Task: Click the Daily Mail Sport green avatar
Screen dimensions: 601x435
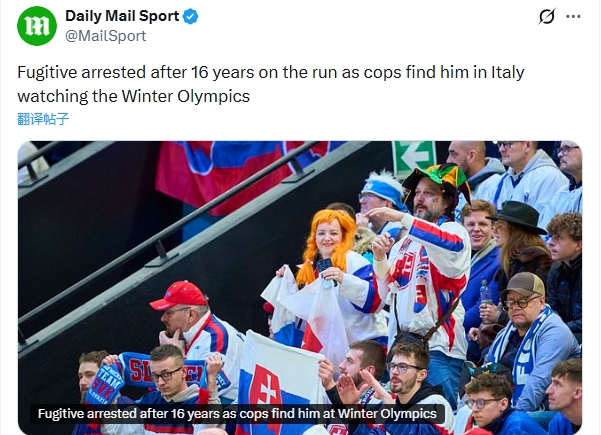Action: pyautogui.click(x=37, y=25)
